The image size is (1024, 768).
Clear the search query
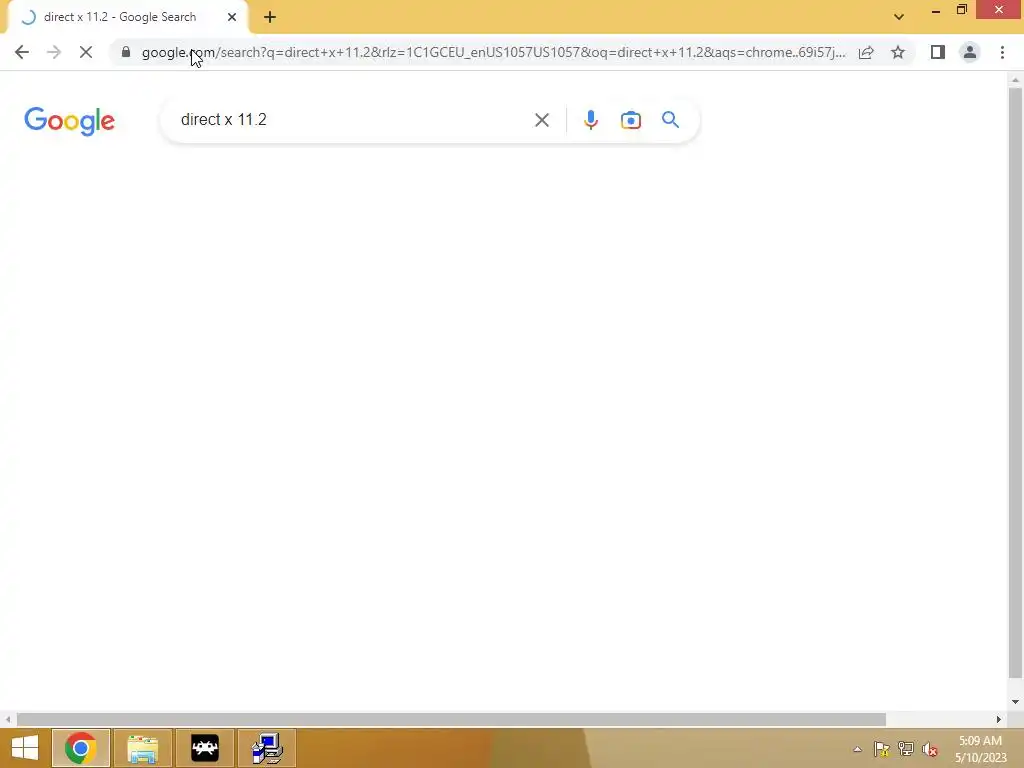[x=542, y=120]
